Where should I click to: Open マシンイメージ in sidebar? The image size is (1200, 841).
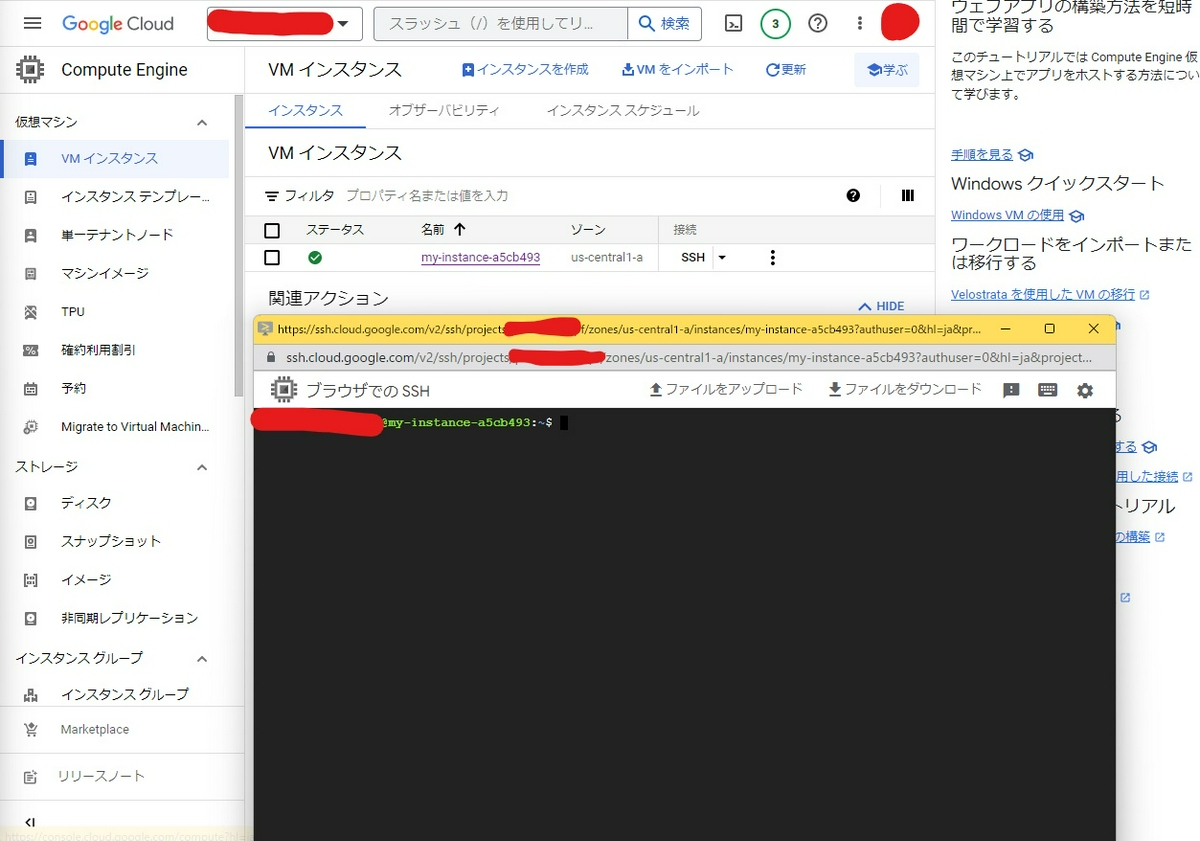point(115,273)
